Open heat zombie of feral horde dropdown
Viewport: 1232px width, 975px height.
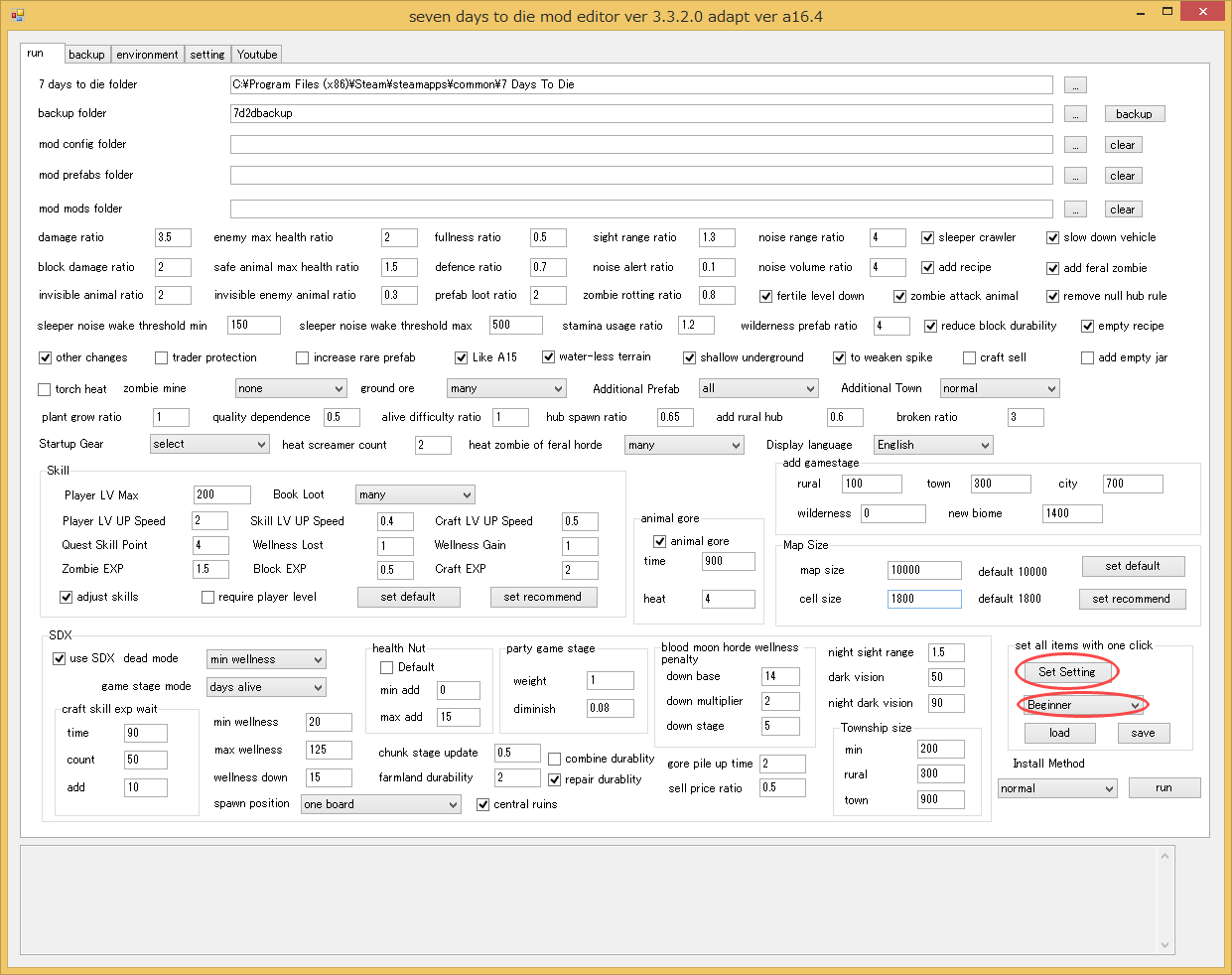click(x=684, y=446)
